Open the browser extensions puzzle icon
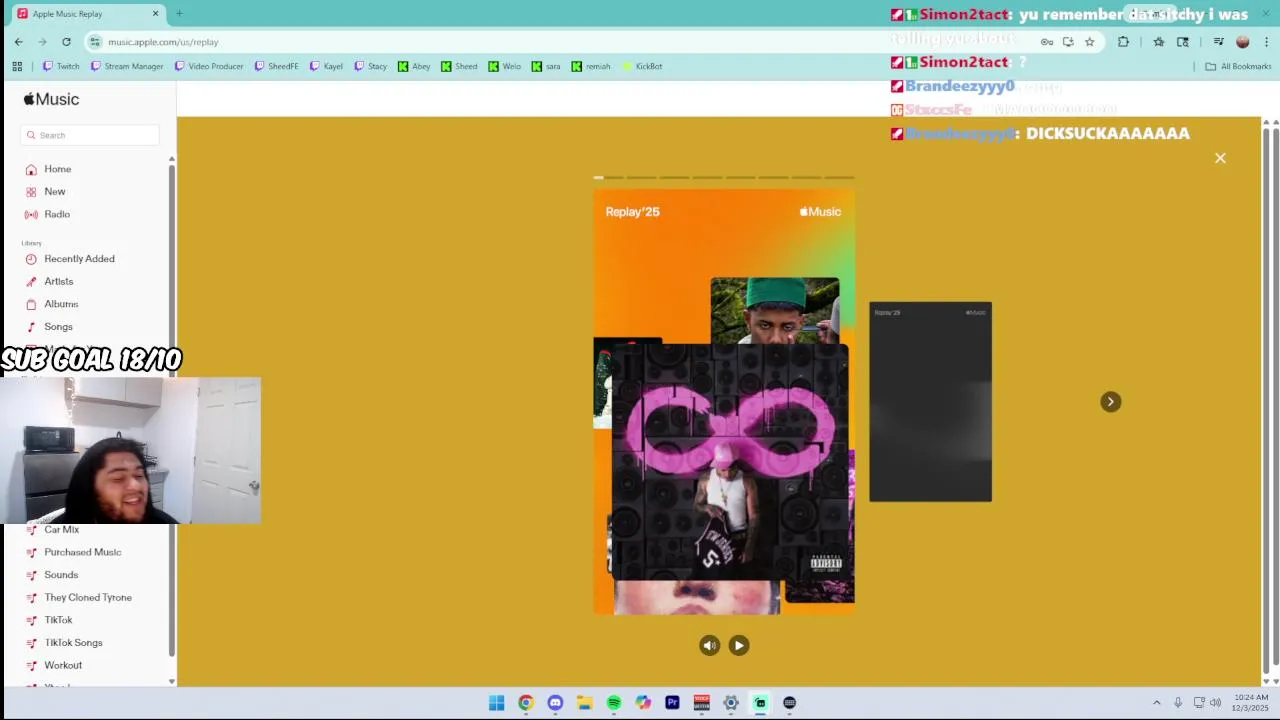The image size is (1280, 720). (x=1123, y=42)
